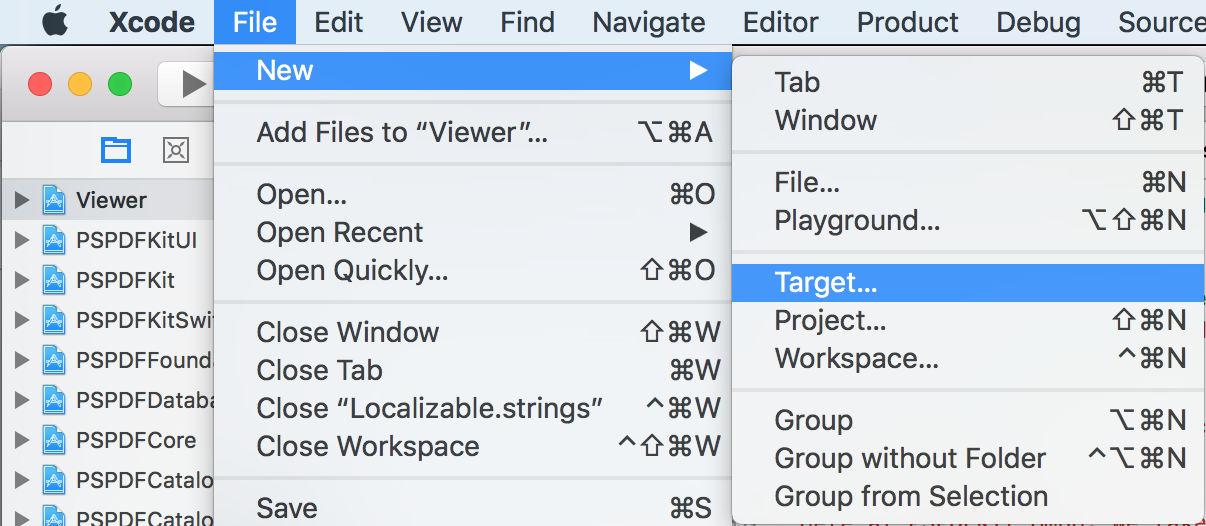Expand the PSPDFFoundation disclosure triangle
The width and height of the screenshot is (1206, 526).
click(21, 361)
